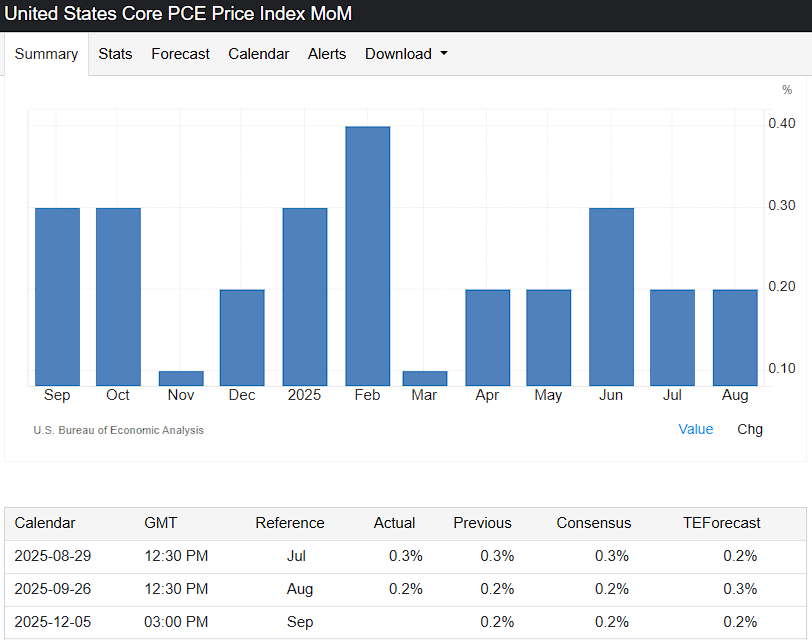The width and height of the screenshot is (812, 640).
Task: Switch to the Stats tab
Action: coord(115,54)
